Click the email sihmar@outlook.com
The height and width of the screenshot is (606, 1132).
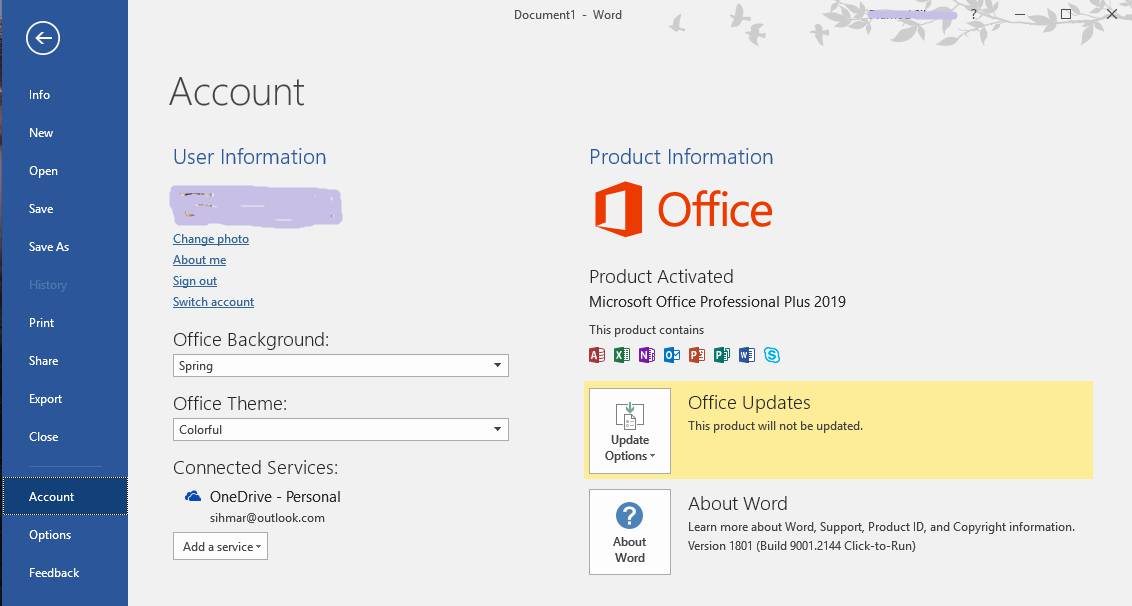[x=267, y=518]
